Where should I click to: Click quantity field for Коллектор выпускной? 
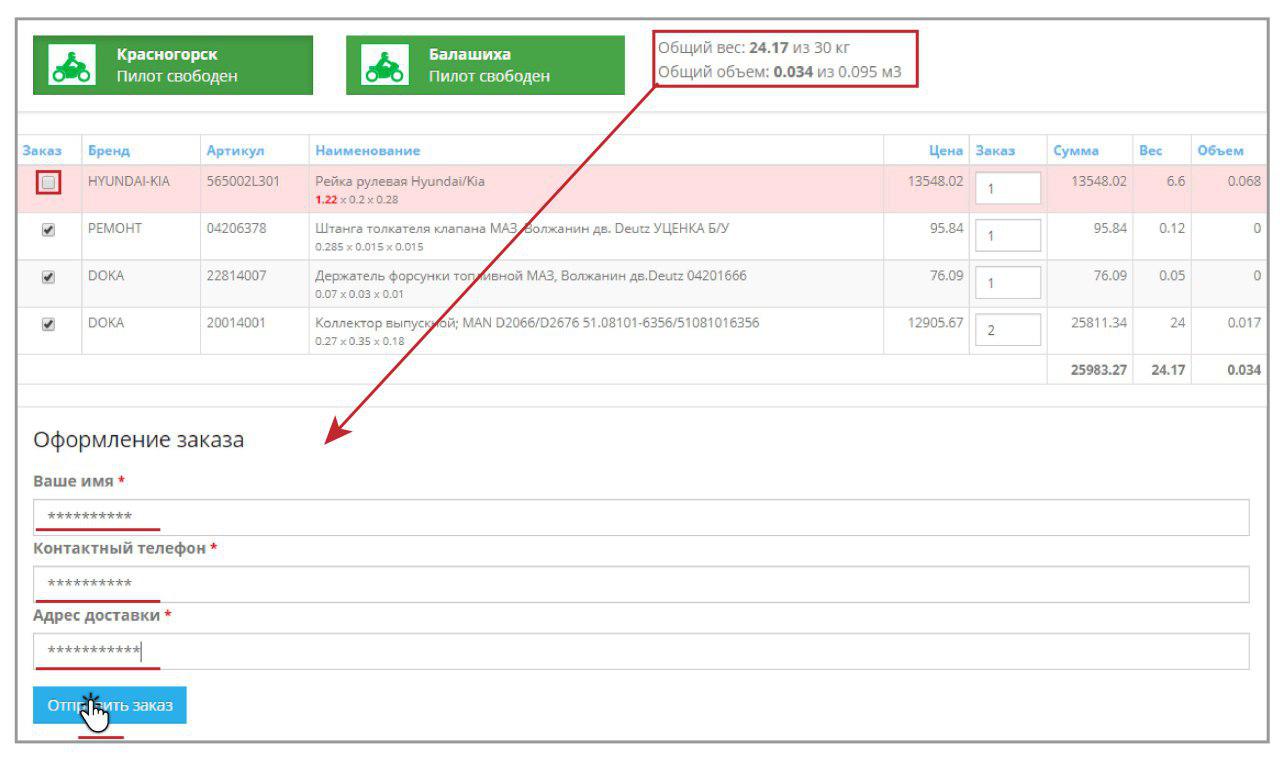point(1007,329)
